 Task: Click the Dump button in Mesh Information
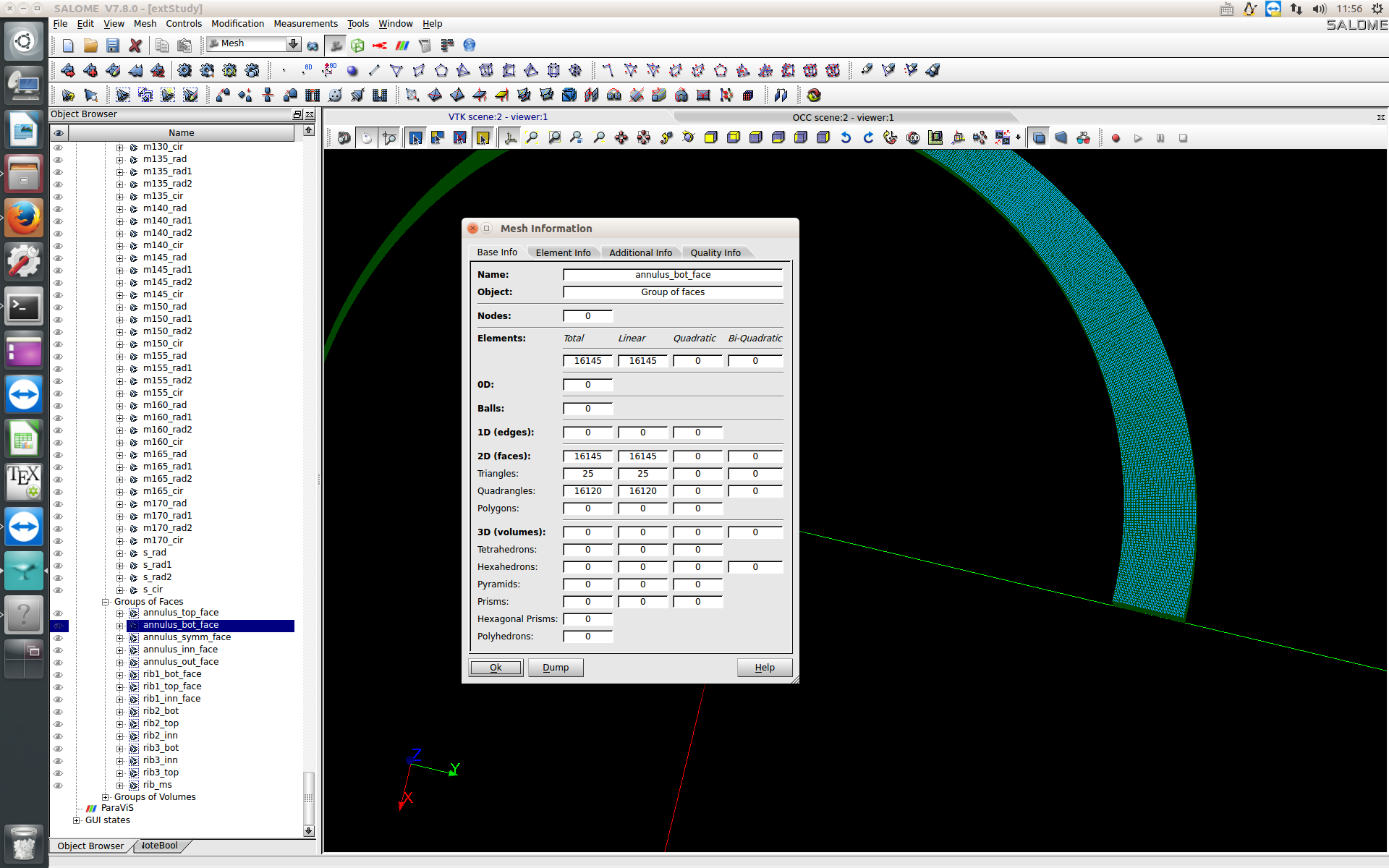556,668
